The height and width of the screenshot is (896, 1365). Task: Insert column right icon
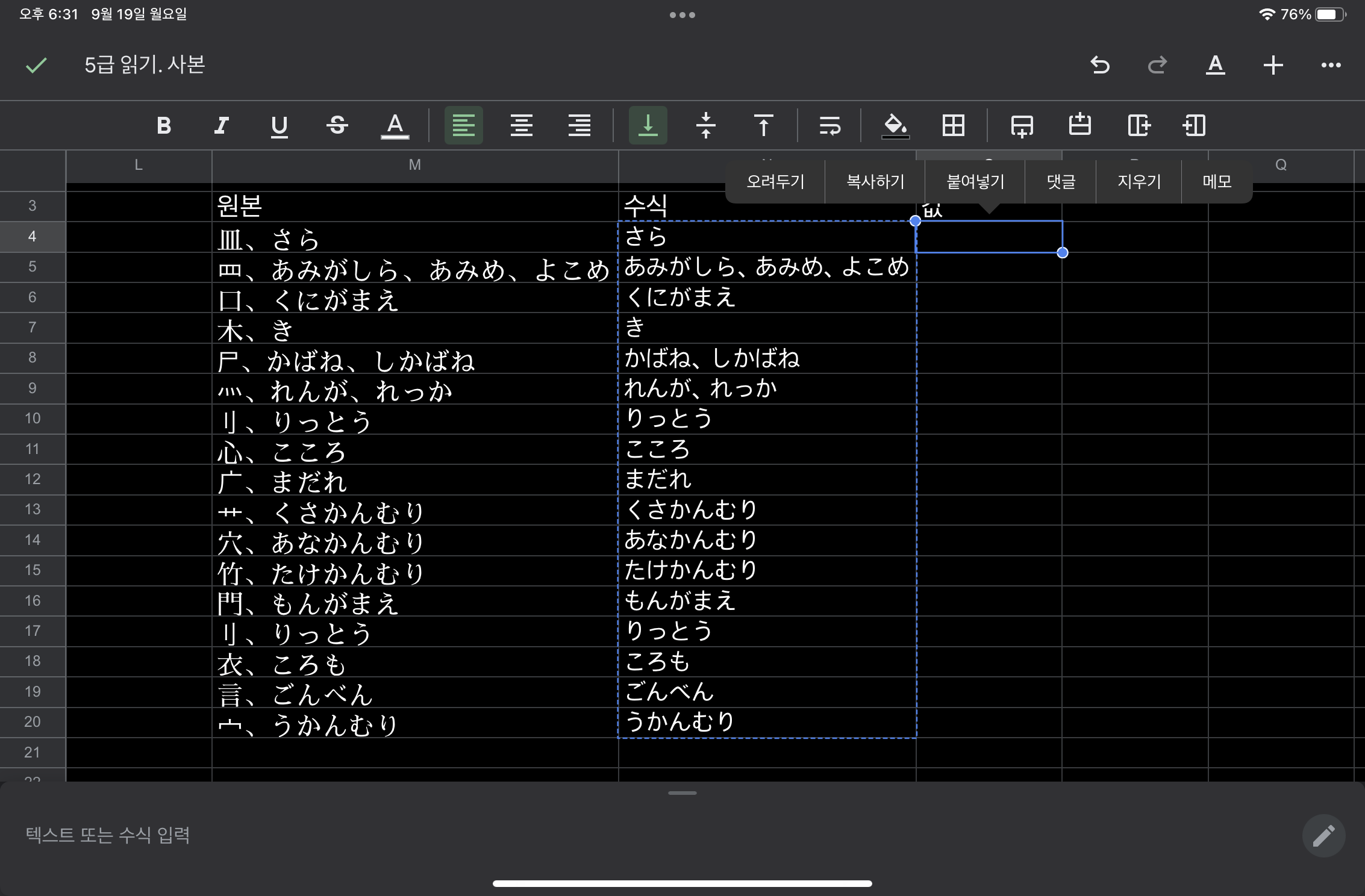pyautogui.click(x=1138, y=126)
